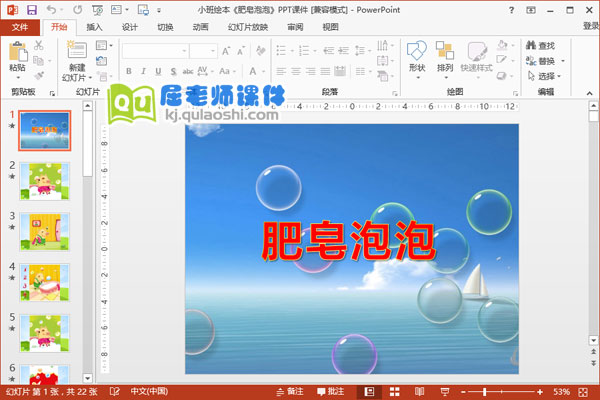This screenshot has height=400, width=600.
Task: Start slide show from status bar icon
Action: click(x=445, y=392)
